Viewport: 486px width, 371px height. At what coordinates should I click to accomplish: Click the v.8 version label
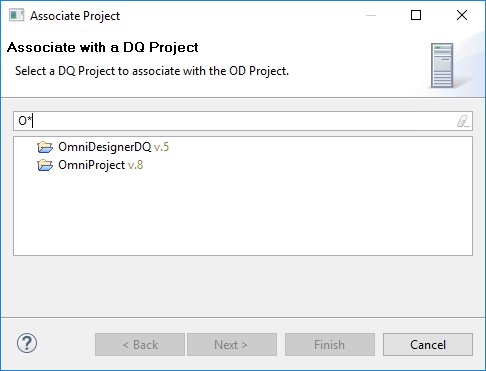pos(135,165)
